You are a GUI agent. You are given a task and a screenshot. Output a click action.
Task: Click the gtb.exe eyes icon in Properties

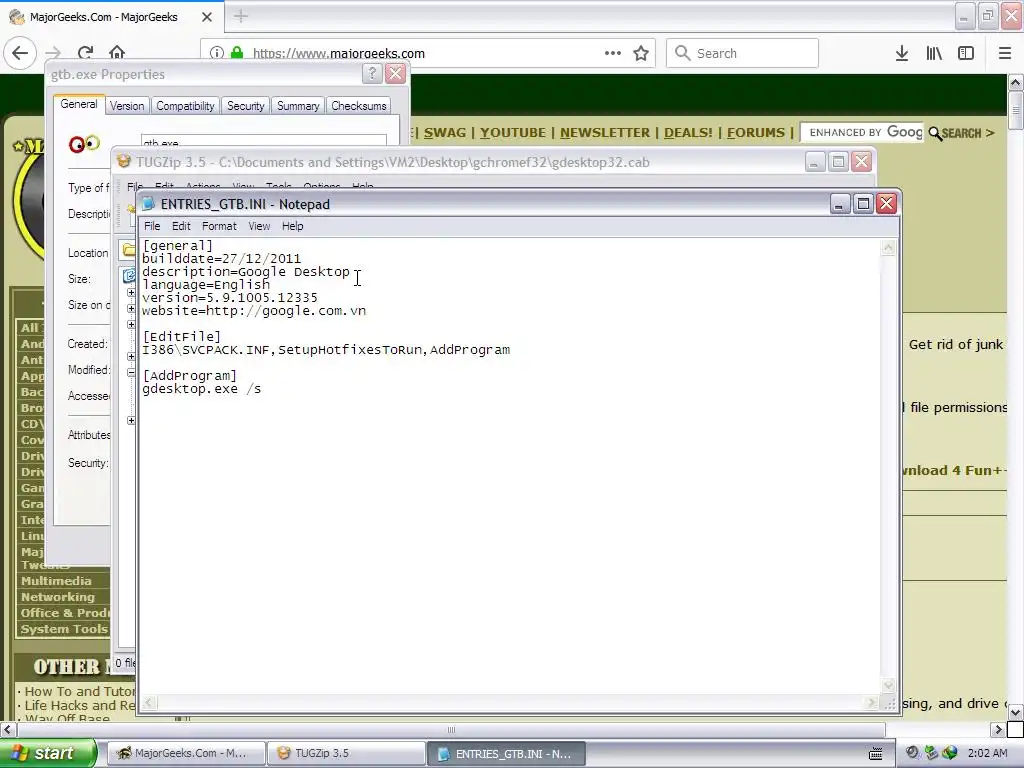(x=84, y=143)
